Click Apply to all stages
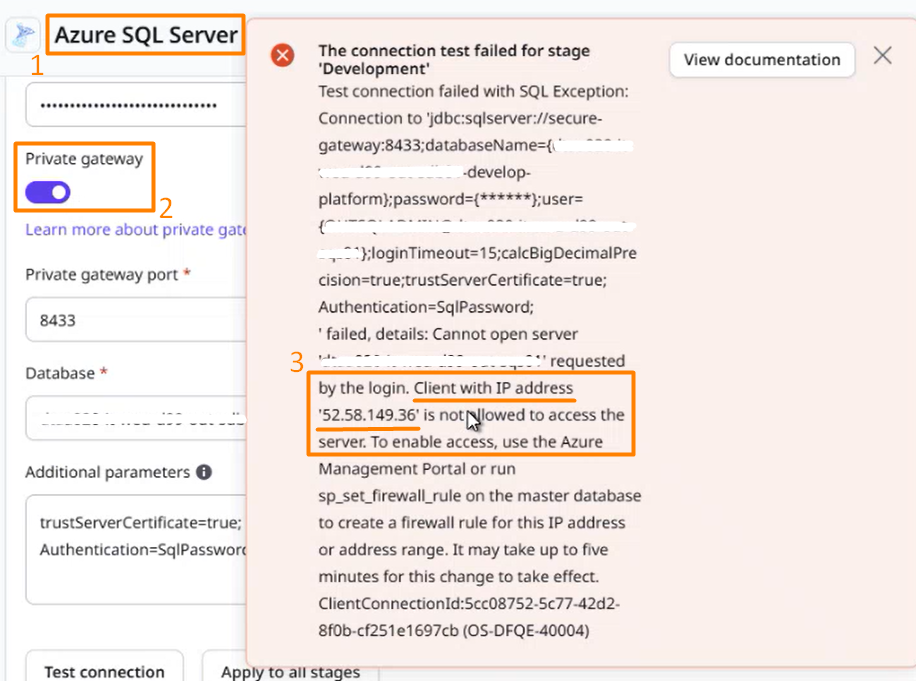Image resolution: width=916 pixels, height=681 pixels. pyautogui.click(x=289, y=671)
